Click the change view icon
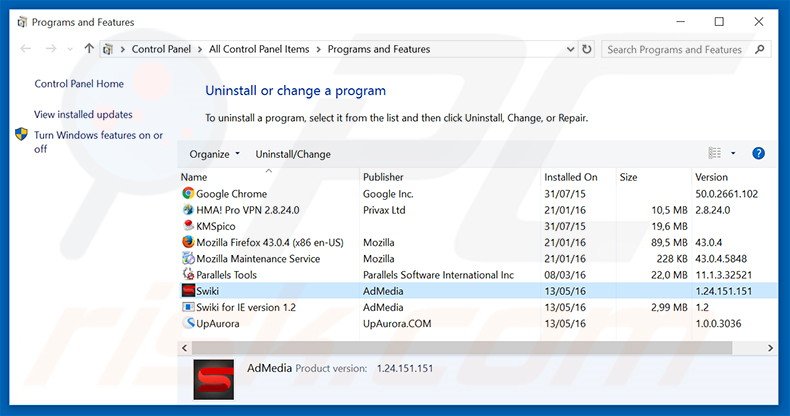 pos(714,153)
